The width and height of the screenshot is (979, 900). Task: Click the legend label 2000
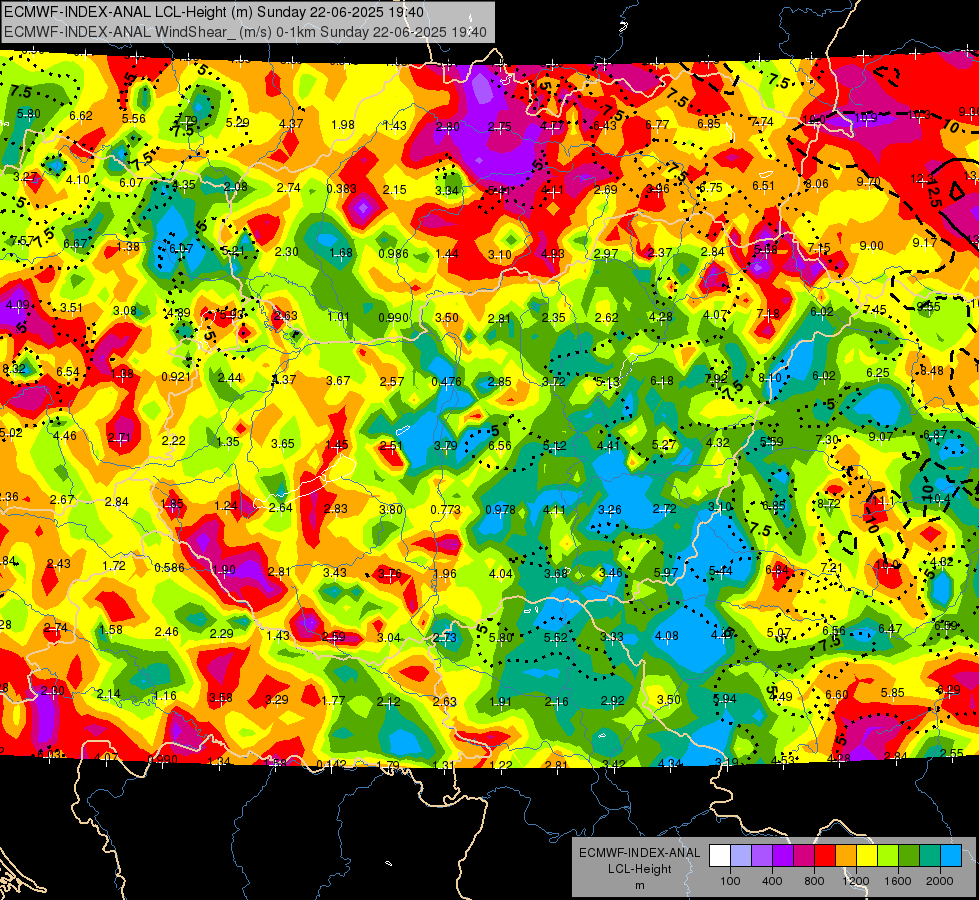pos(940,881)
